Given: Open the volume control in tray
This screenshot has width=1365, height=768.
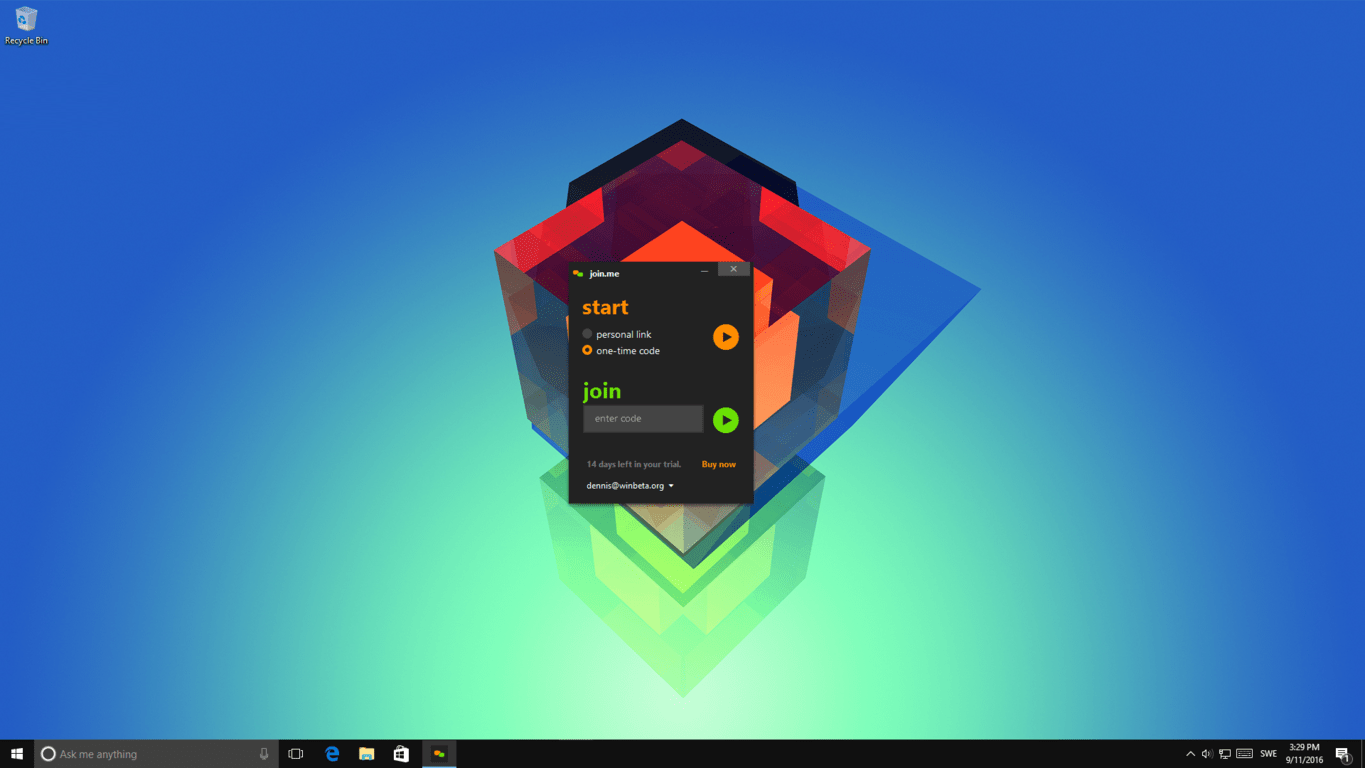Looking at the screenshot, I should 1207,754.
